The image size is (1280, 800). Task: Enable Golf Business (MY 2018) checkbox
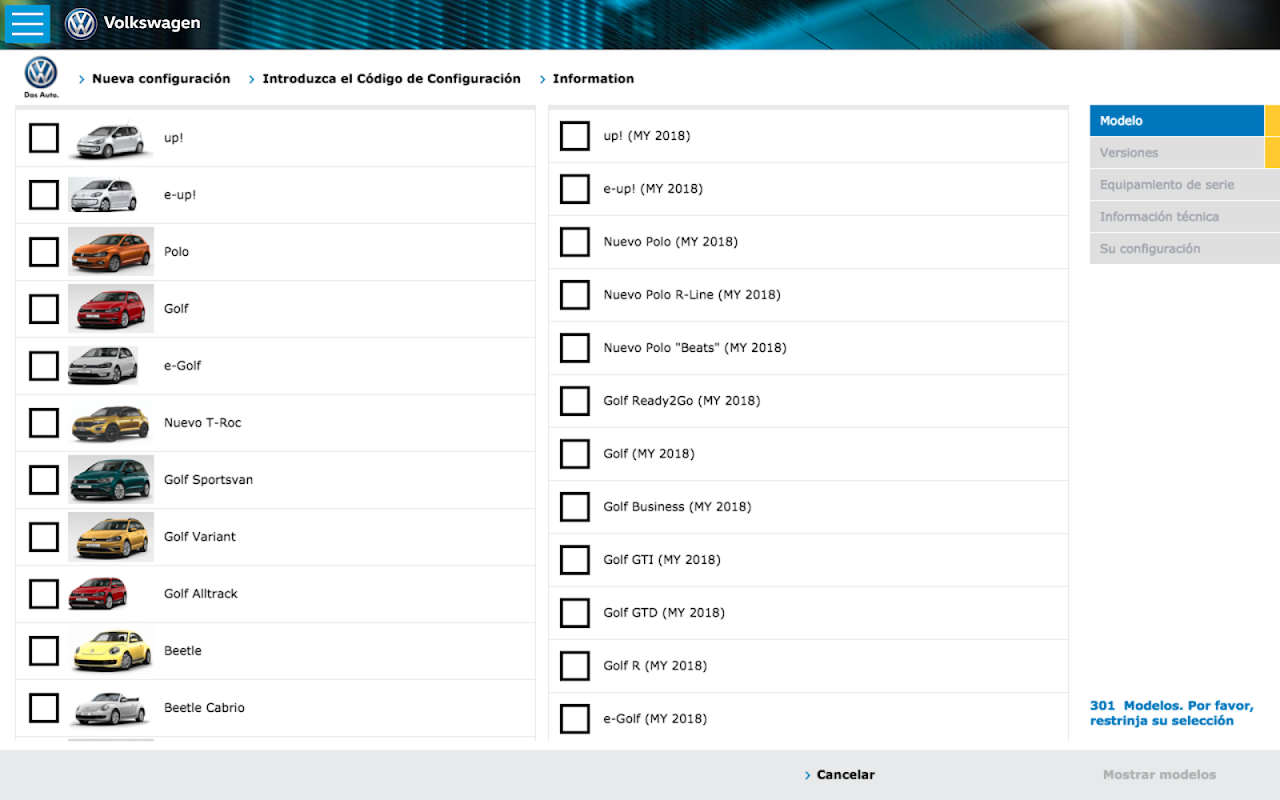(575, 507)
